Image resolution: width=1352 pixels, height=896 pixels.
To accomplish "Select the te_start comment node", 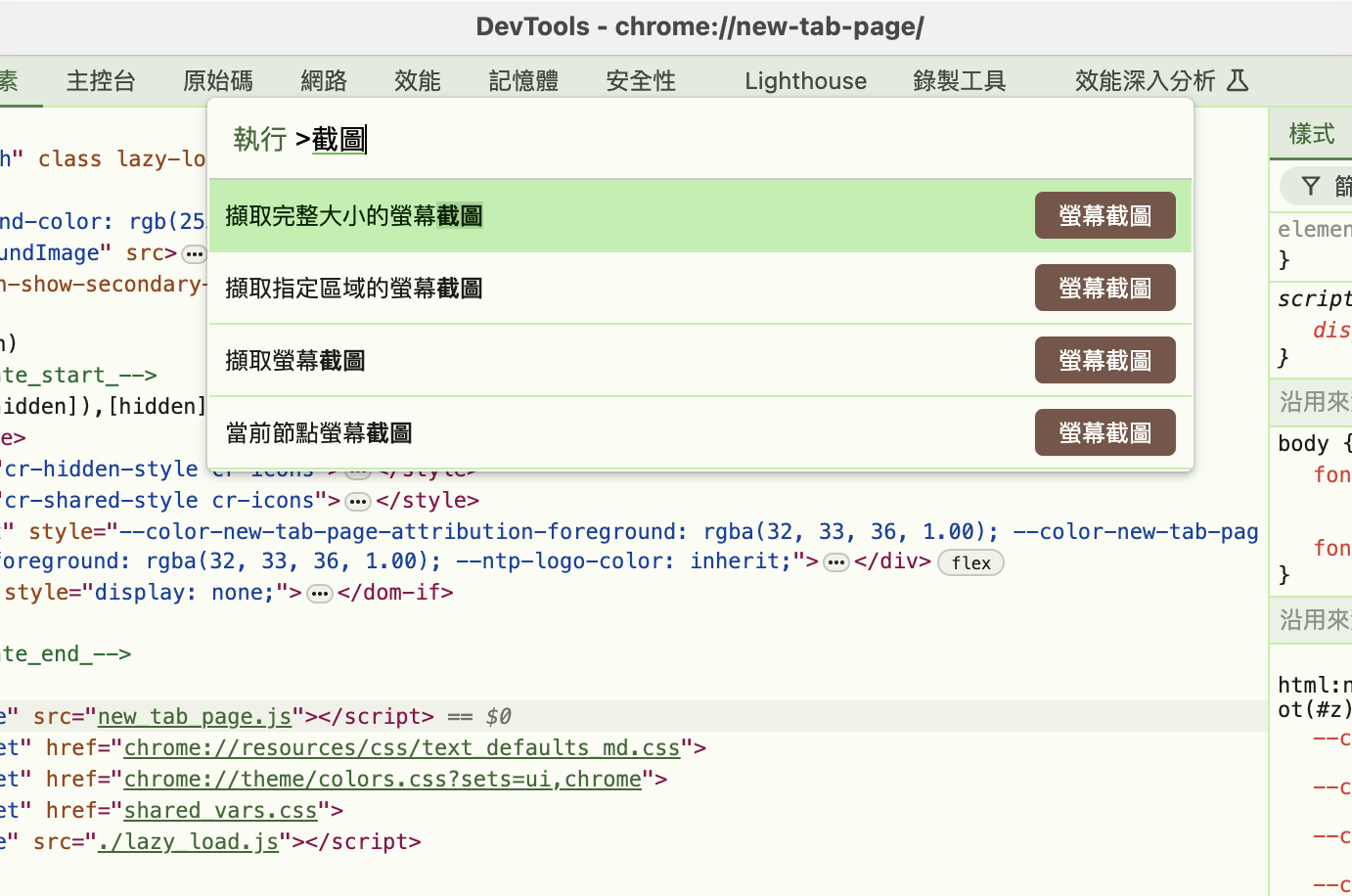I will tap(78, 375).
